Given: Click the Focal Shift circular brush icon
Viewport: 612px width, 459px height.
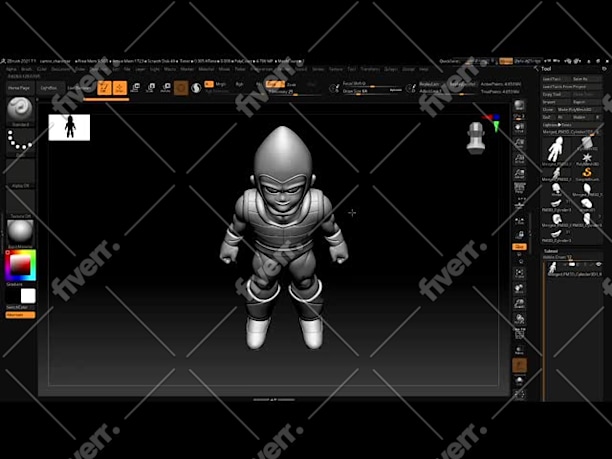Looking at the screenshot, I should 334,88.
